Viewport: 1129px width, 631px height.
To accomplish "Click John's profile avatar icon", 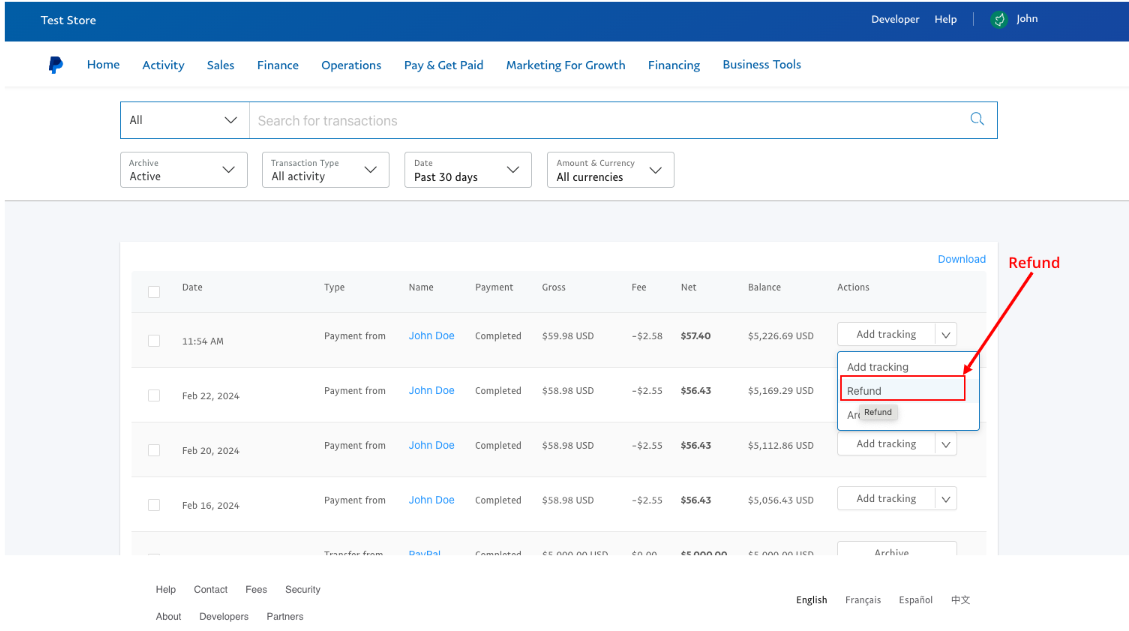I will (x=998, y=20).
